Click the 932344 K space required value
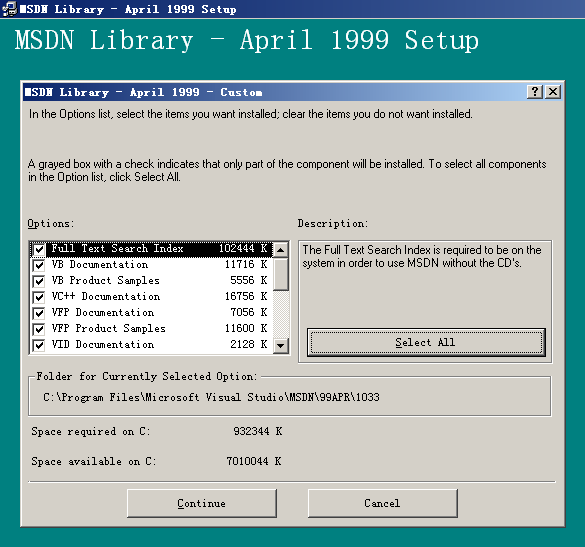The image size is (585, 547). click(x=258, y=432)
